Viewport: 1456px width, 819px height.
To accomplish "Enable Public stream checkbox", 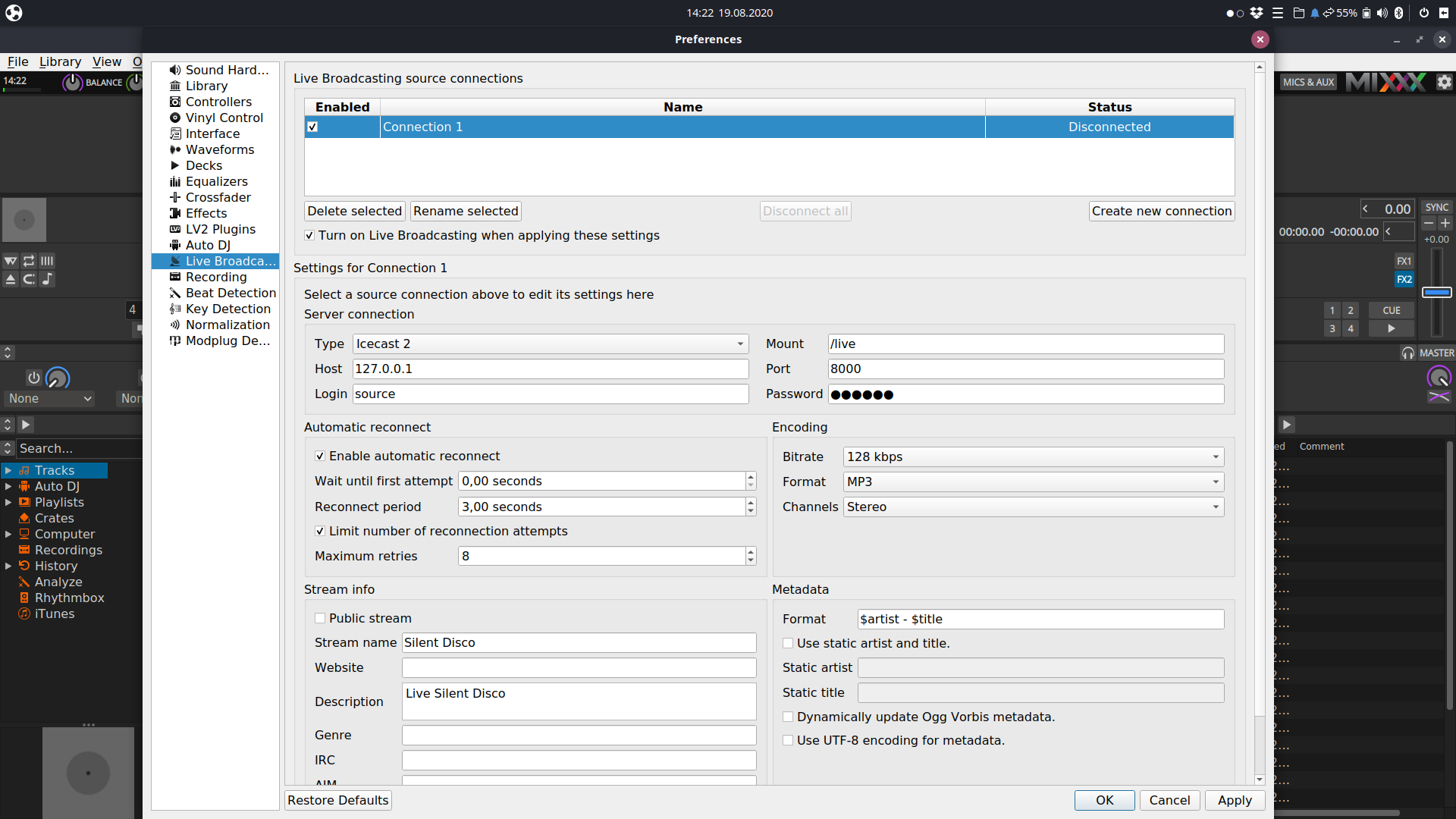I will (x=320, y=618).
